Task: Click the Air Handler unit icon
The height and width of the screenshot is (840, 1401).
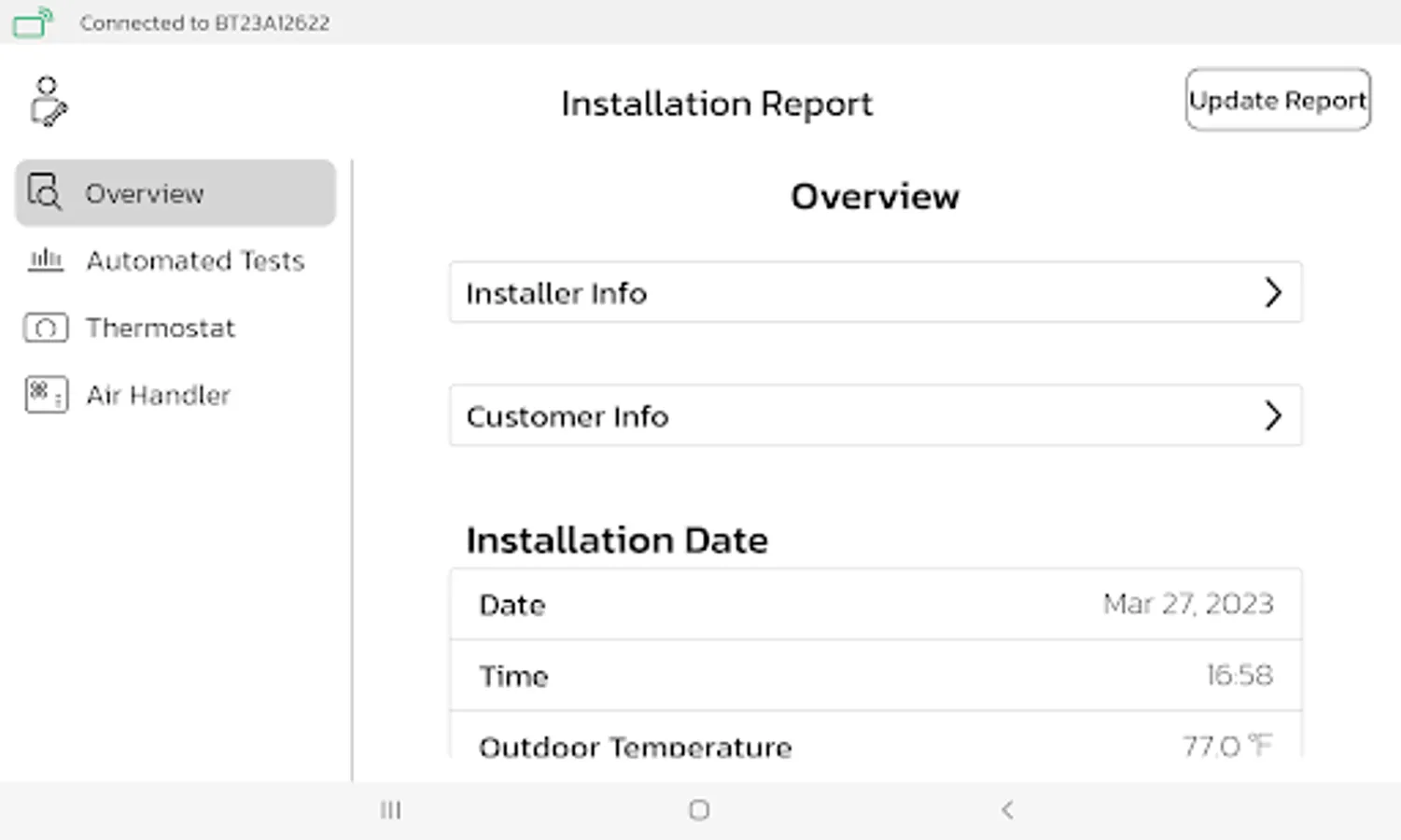Action: 46,395
